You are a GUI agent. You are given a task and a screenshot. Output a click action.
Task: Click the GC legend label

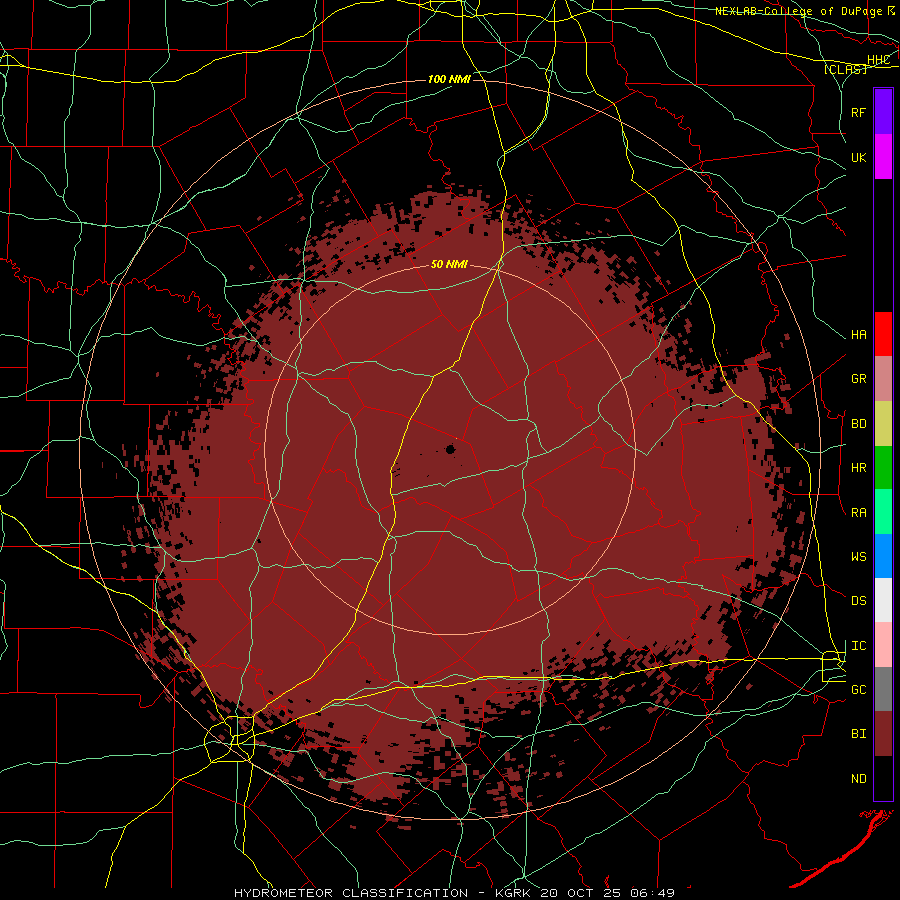click(859, 690)
